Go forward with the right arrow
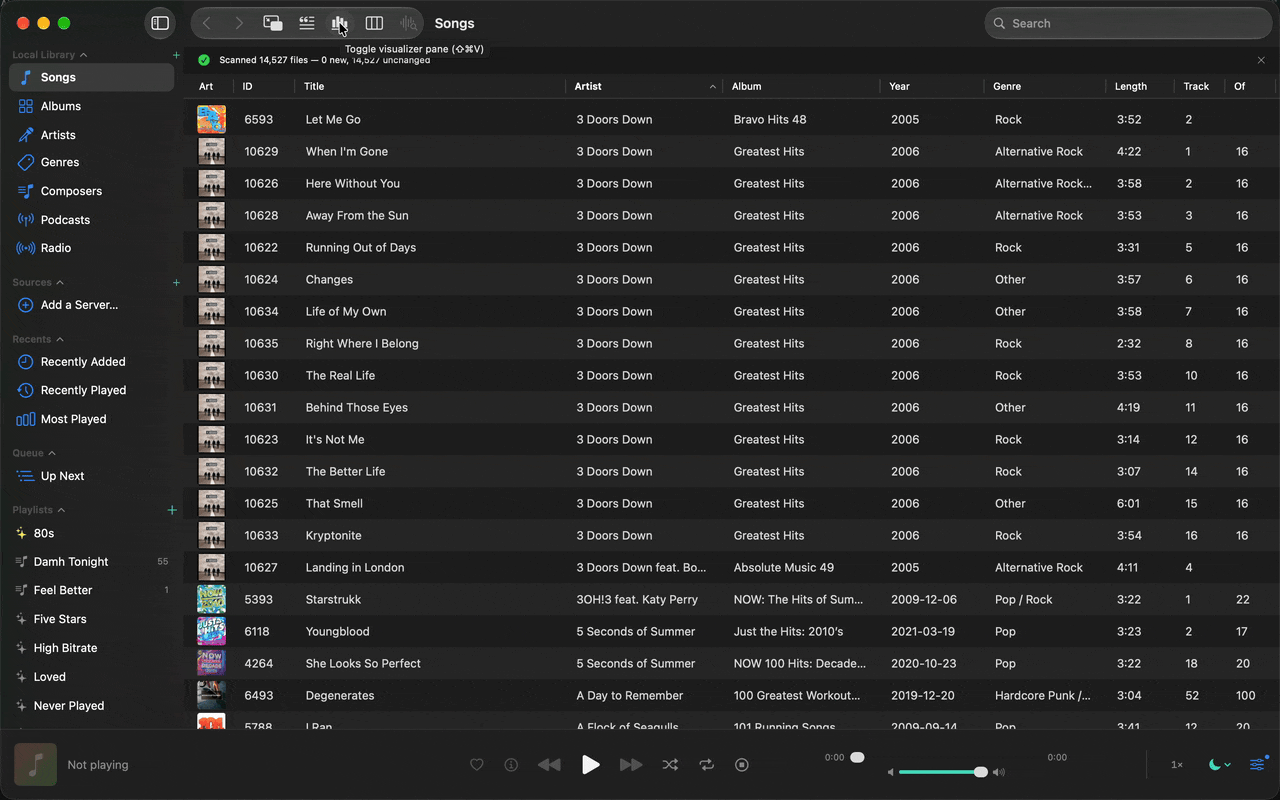The image size is (1280, 800). pyautogui.click(x=239, y=23)
